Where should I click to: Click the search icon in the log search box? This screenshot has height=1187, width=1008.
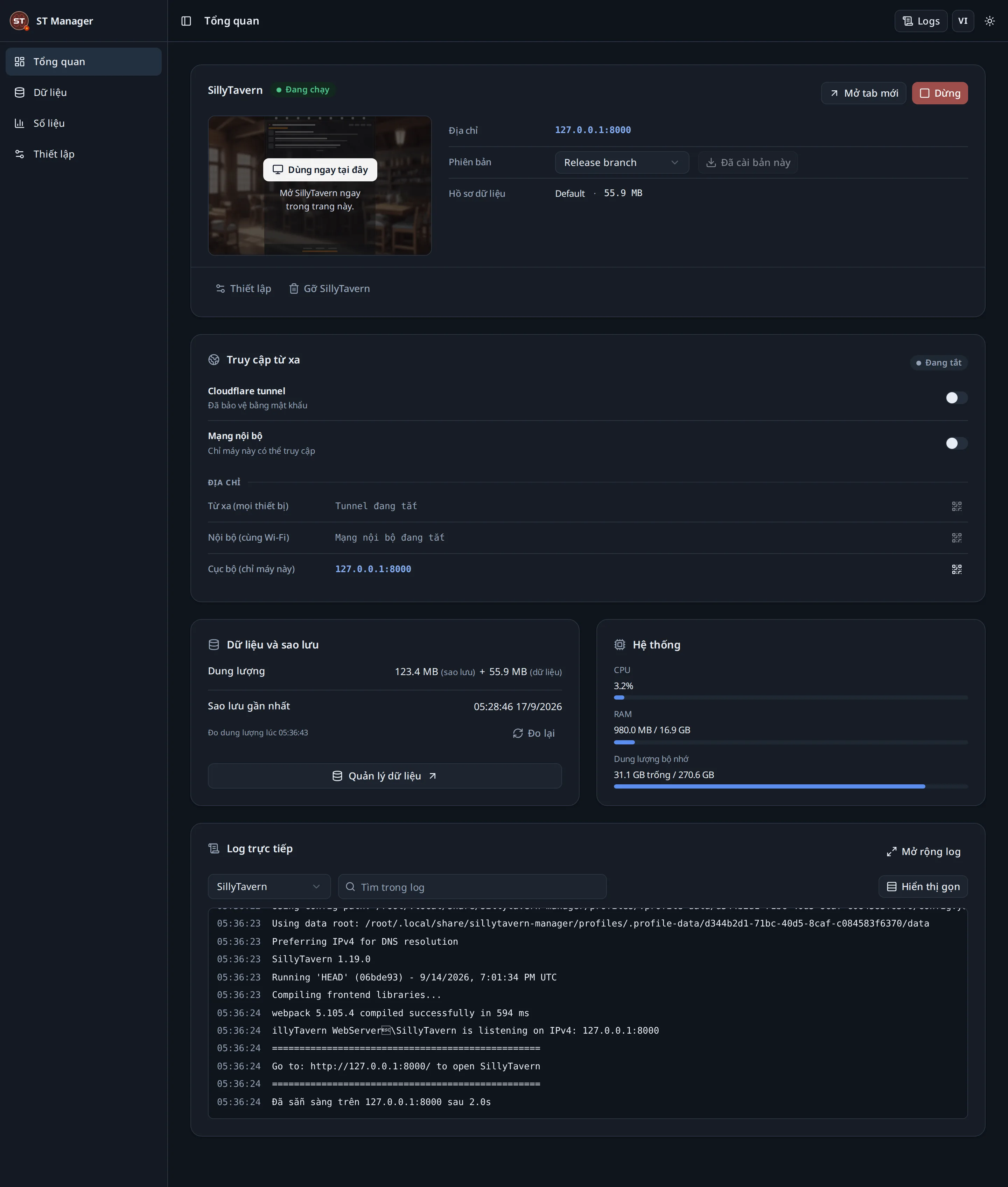click(350, 887)
